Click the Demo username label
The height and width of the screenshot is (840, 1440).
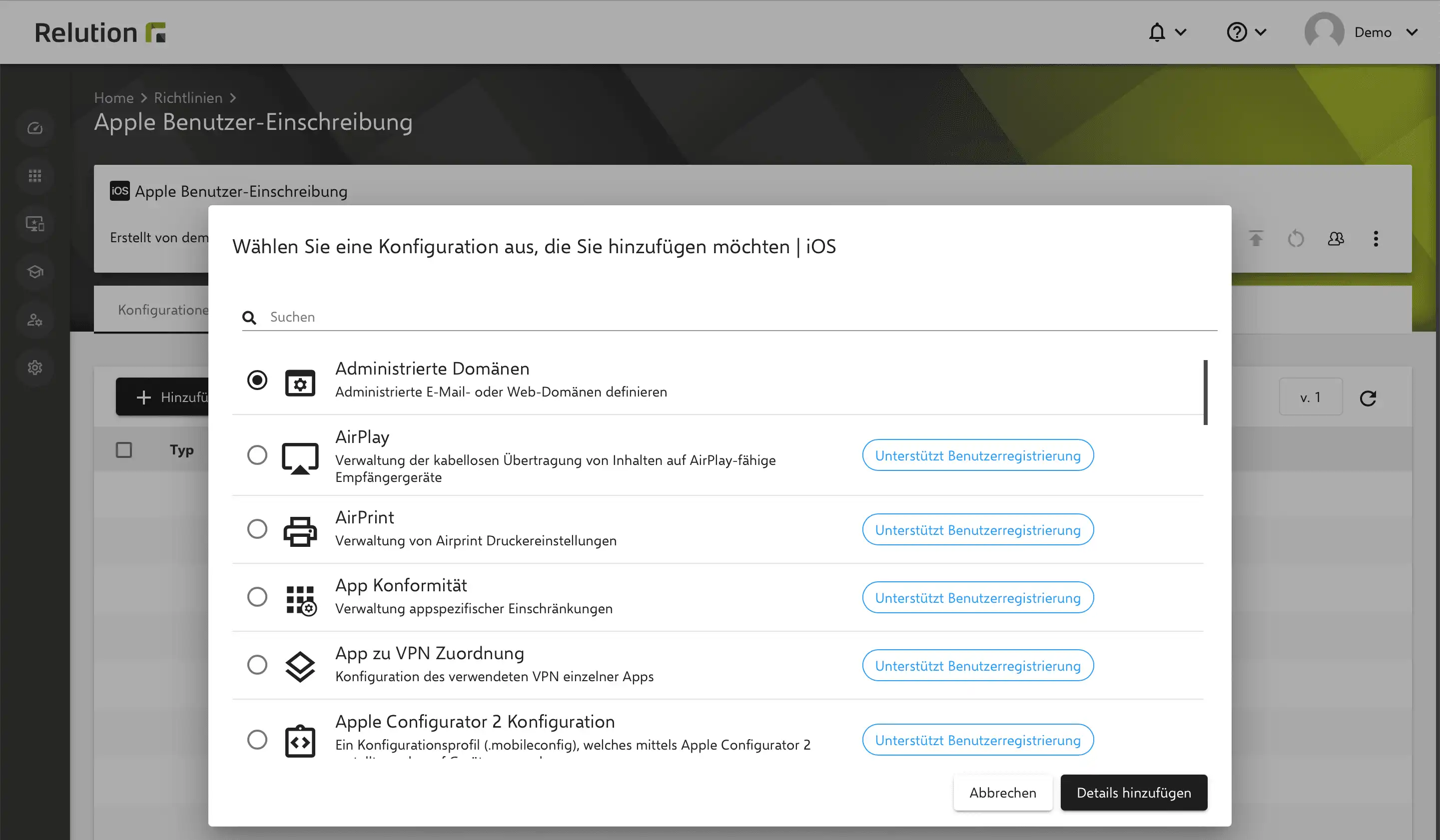pyautogui.click(x=1372, y=32)
